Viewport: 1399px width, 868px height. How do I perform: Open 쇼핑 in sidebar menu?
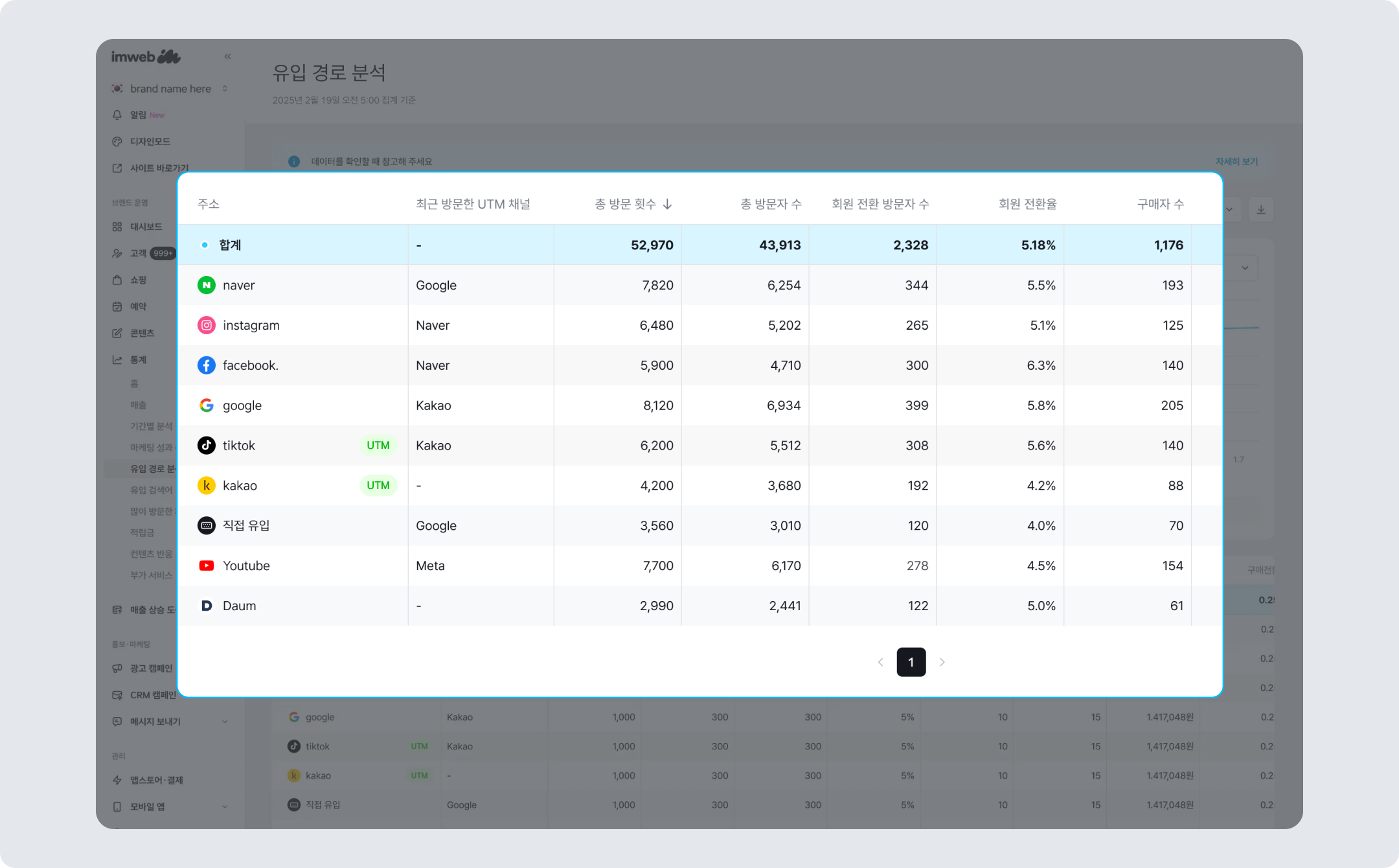tap(138, 280)
